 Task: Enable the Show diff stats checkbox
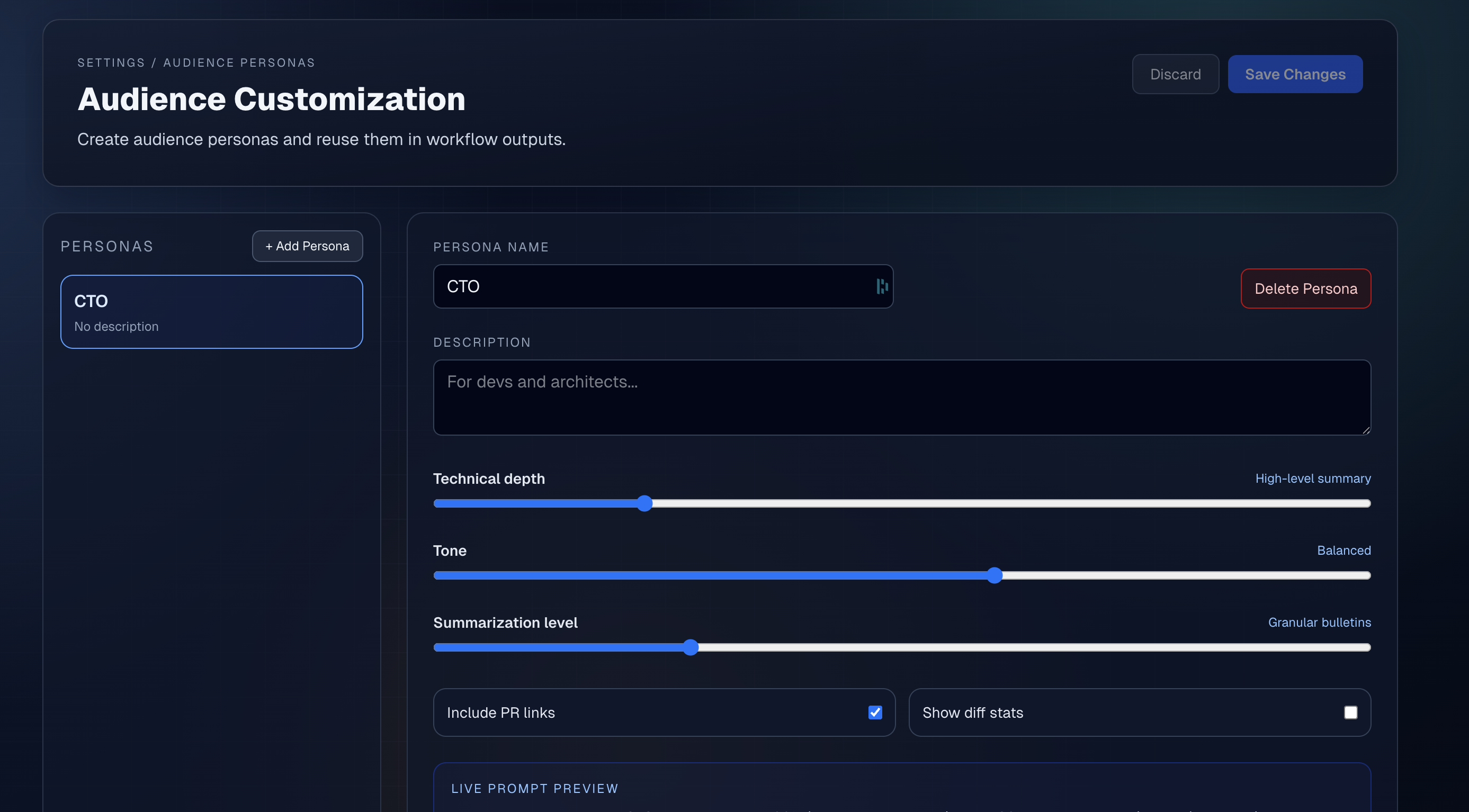pos(1350,712)
